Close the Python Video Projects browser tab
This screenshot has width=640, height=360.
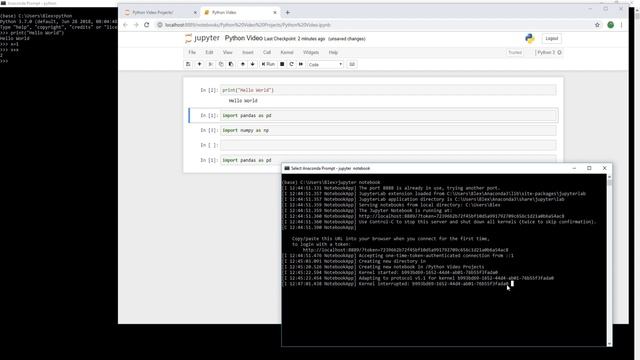pyautogui.click(x=195, y=13)
